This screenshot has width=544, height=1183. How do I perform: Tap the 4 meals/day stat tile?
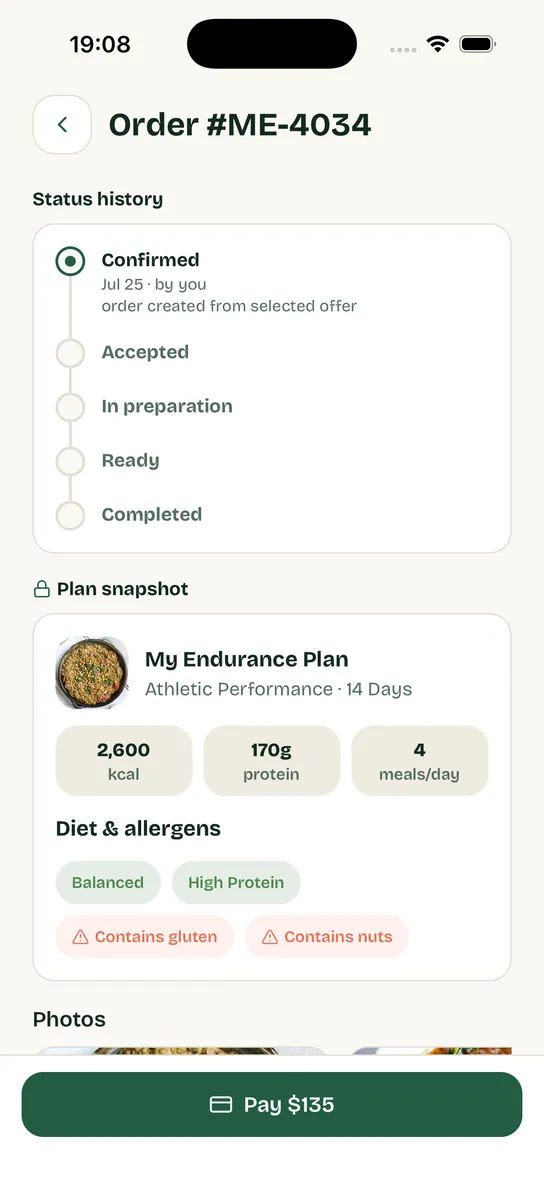pos(420,760)
